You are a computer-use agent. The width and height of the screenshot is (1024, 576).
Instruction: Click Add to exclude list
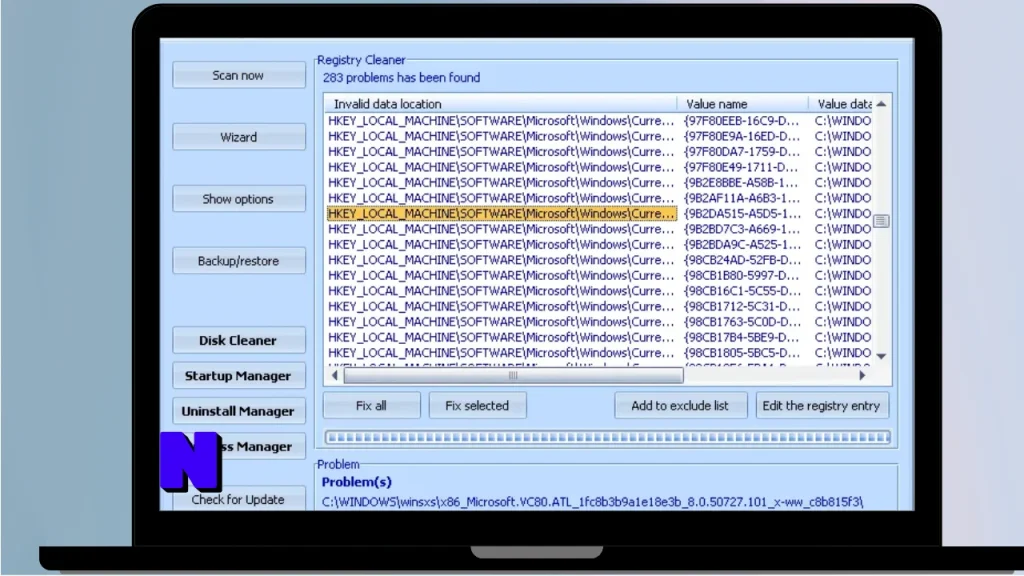[680, 406]
